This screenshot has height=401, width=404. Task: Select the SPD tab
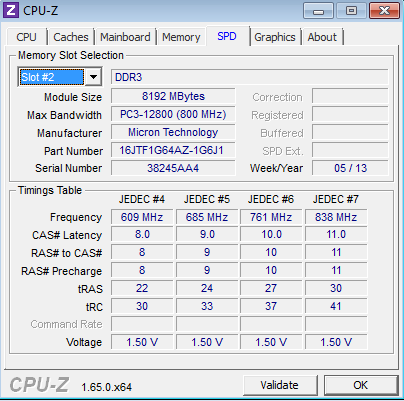pos(227,36)
